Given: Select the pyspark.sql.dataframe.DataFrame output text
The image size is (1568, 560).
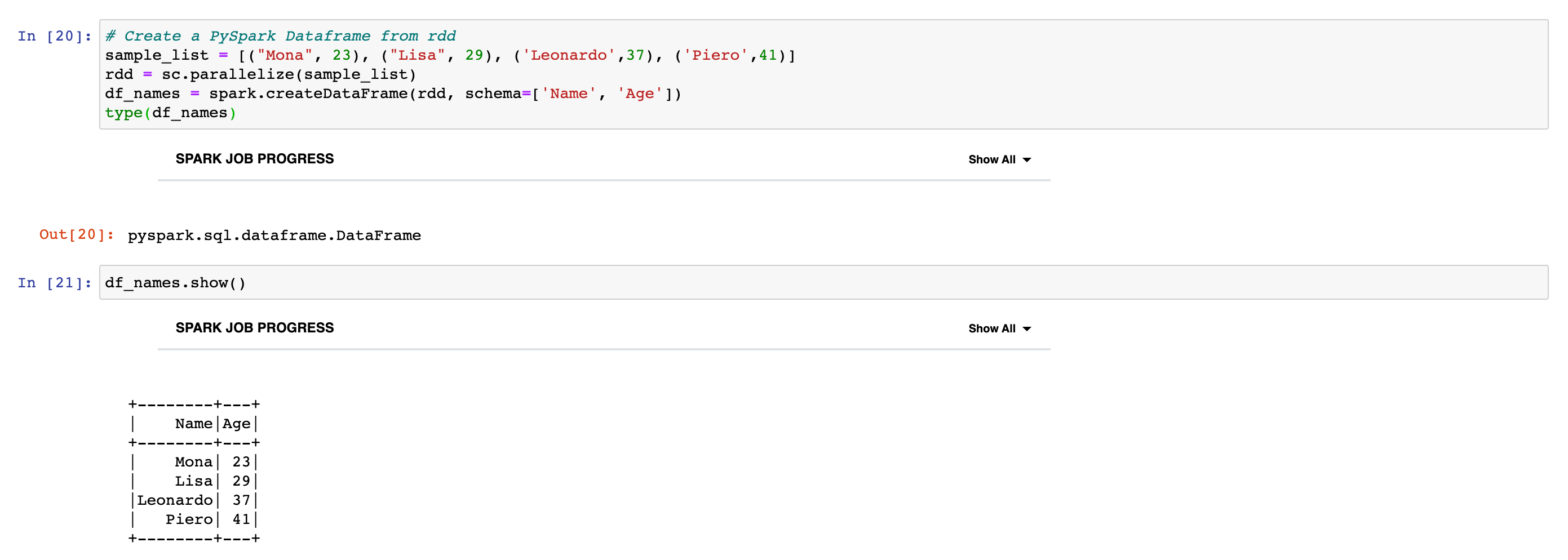Looking at the screenshot, I should (x=274, y=235).
